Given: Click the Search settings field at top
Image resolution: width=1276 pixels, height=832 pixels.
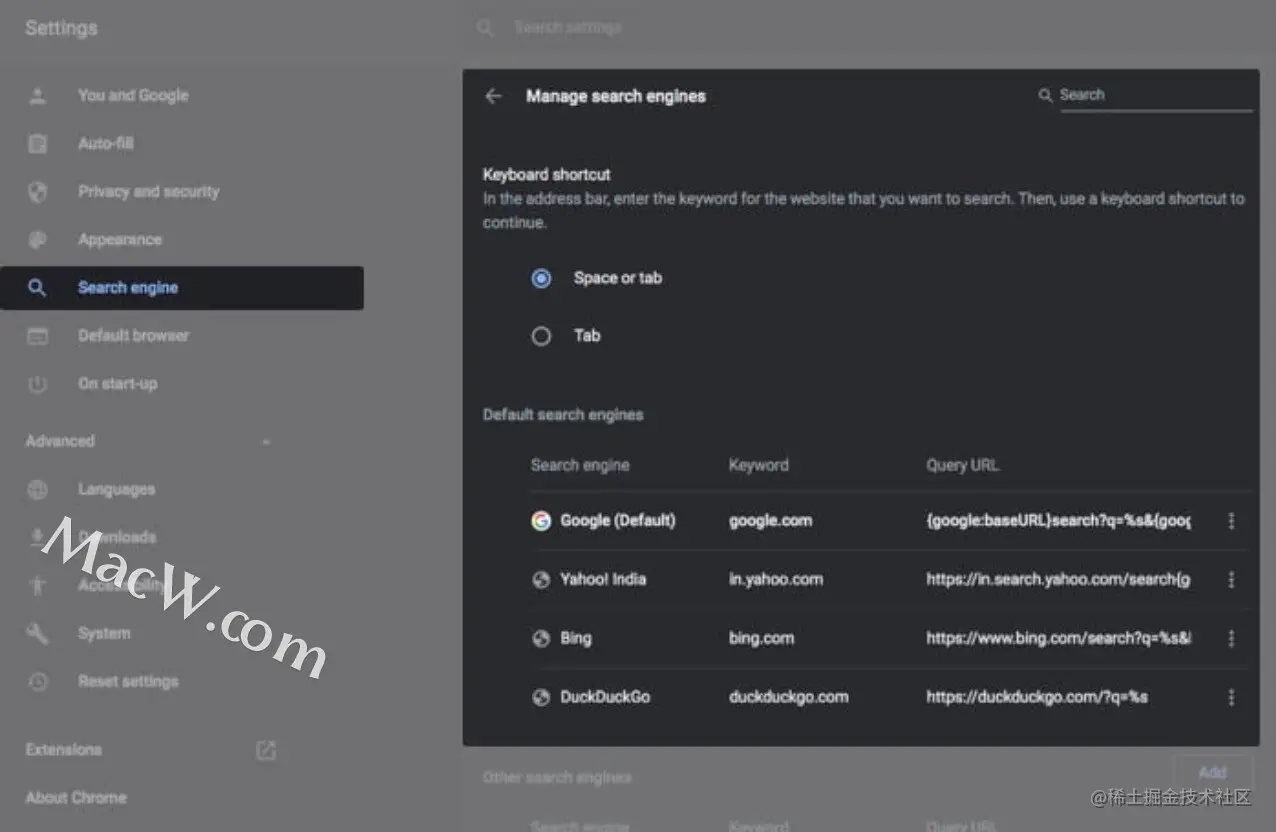Looking at the screenshot, I should [x=568, y=28].
